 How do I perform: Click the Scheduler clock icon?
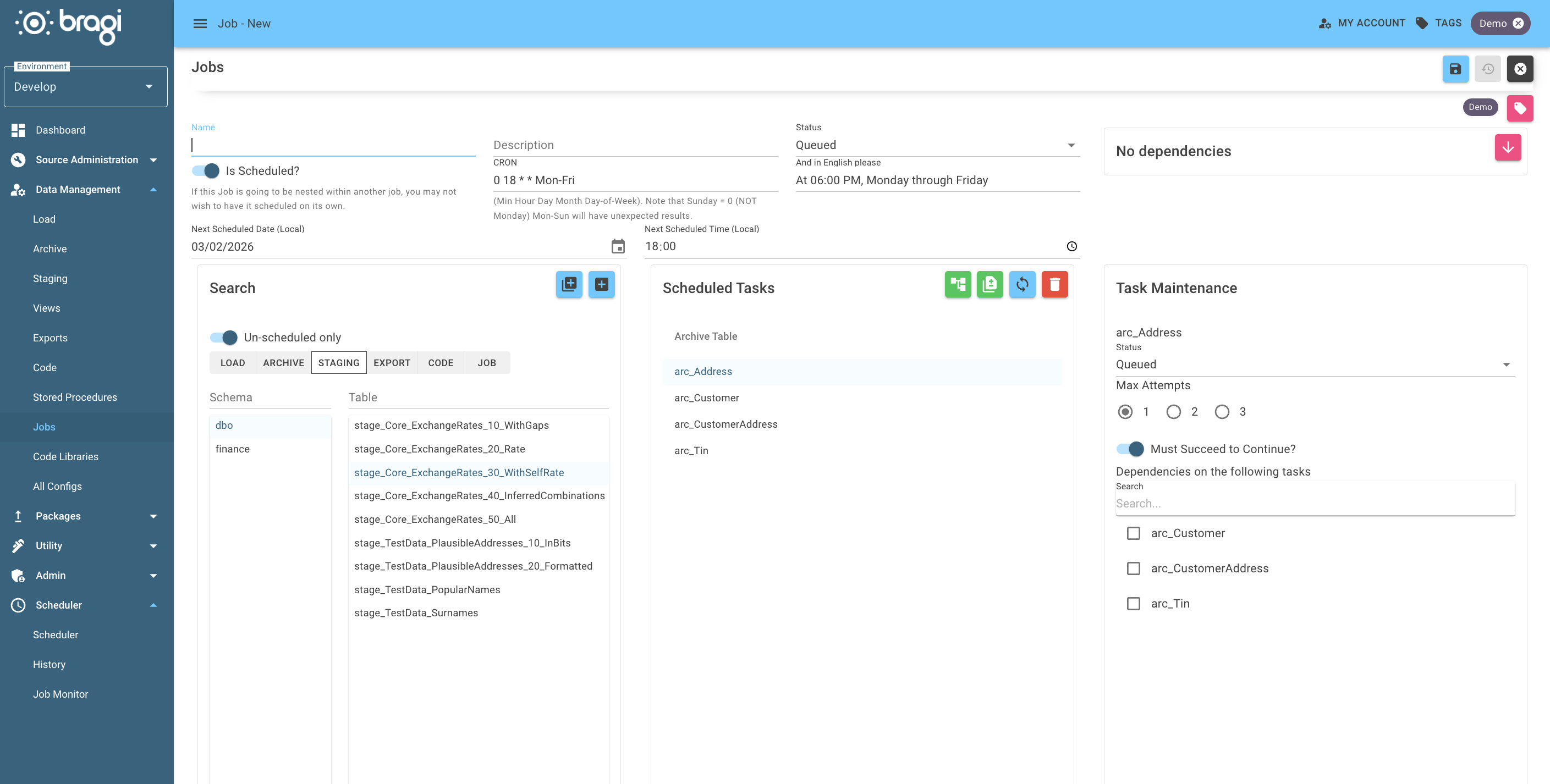pos(18,605)
